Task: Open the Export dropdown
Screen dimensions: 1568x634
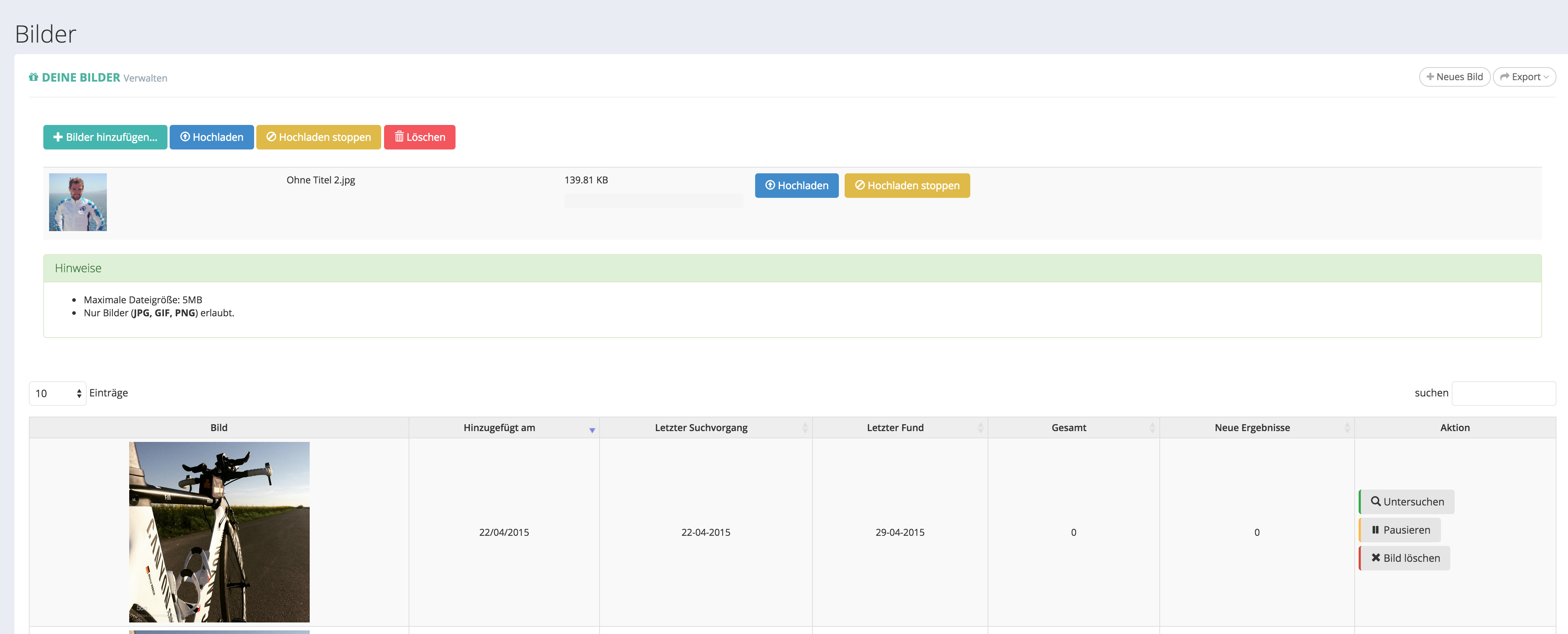Action: point(1524,77)
